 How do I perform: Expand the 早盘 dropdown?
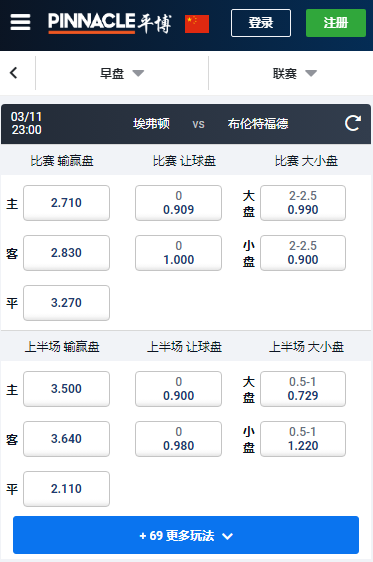[122, 73]
